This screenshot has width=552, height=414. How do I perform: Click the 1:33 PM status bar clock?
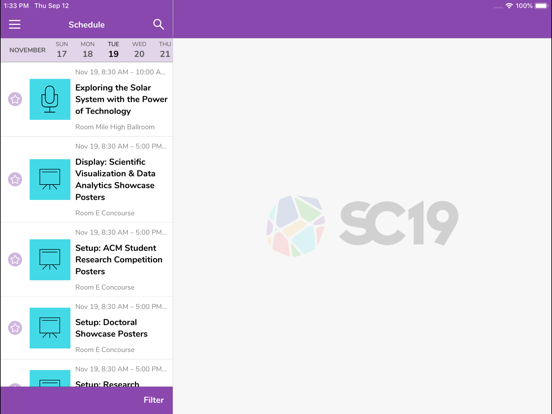[x=16, y=6]
